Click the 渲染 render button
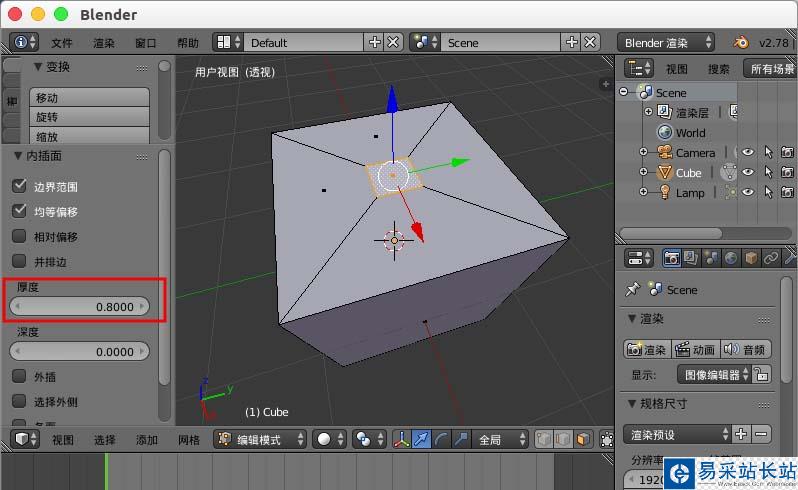Viewport: 798px width, 490px height. (x=646, y=349)
